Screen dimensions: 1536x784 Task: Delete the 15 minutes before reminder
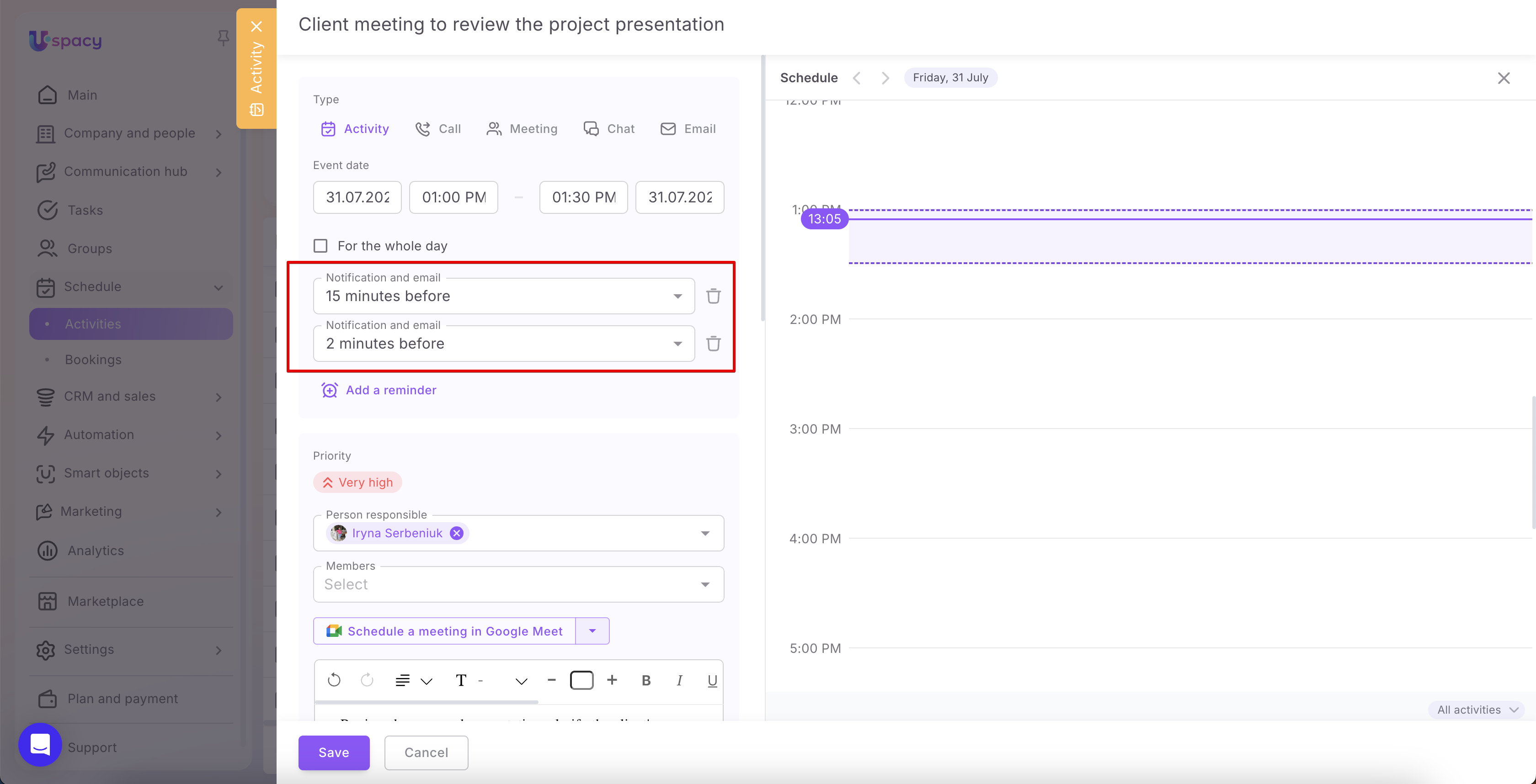(x=713, y=296)
